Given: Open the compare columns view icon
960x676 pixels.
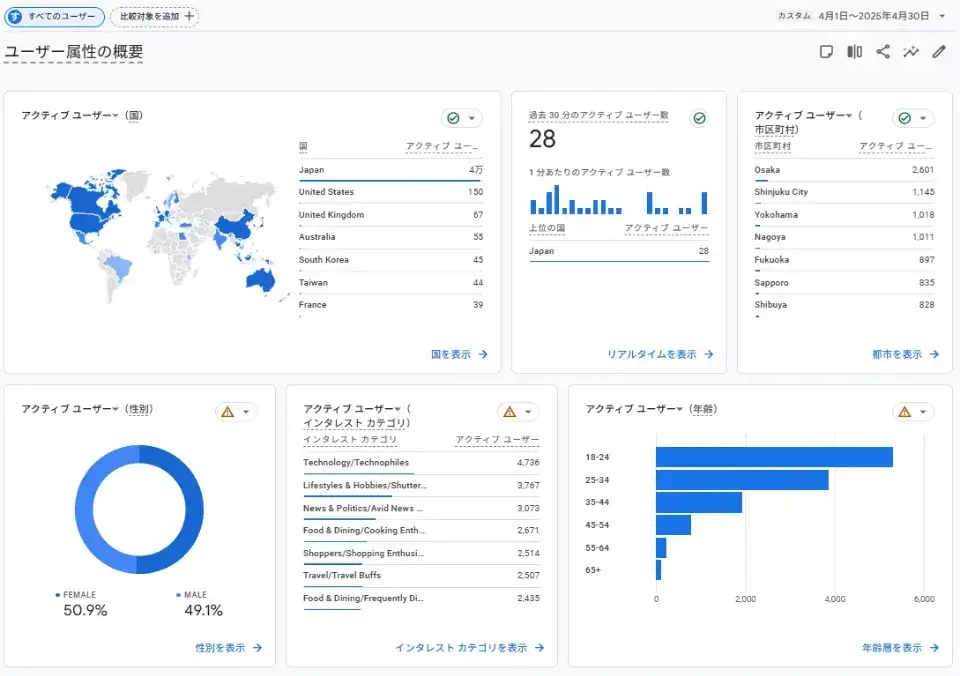Looking at the screenshot, I should (854, 52).
